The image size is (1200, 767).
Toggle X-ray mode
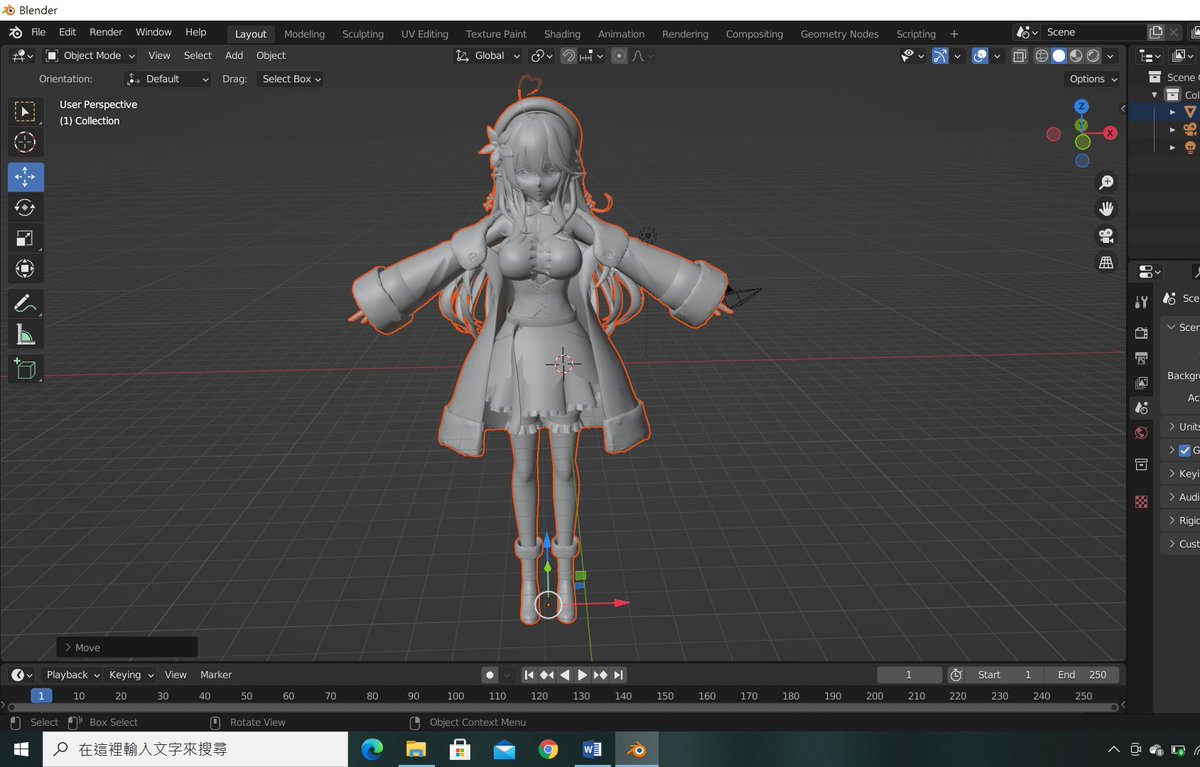click(1019, 56)
